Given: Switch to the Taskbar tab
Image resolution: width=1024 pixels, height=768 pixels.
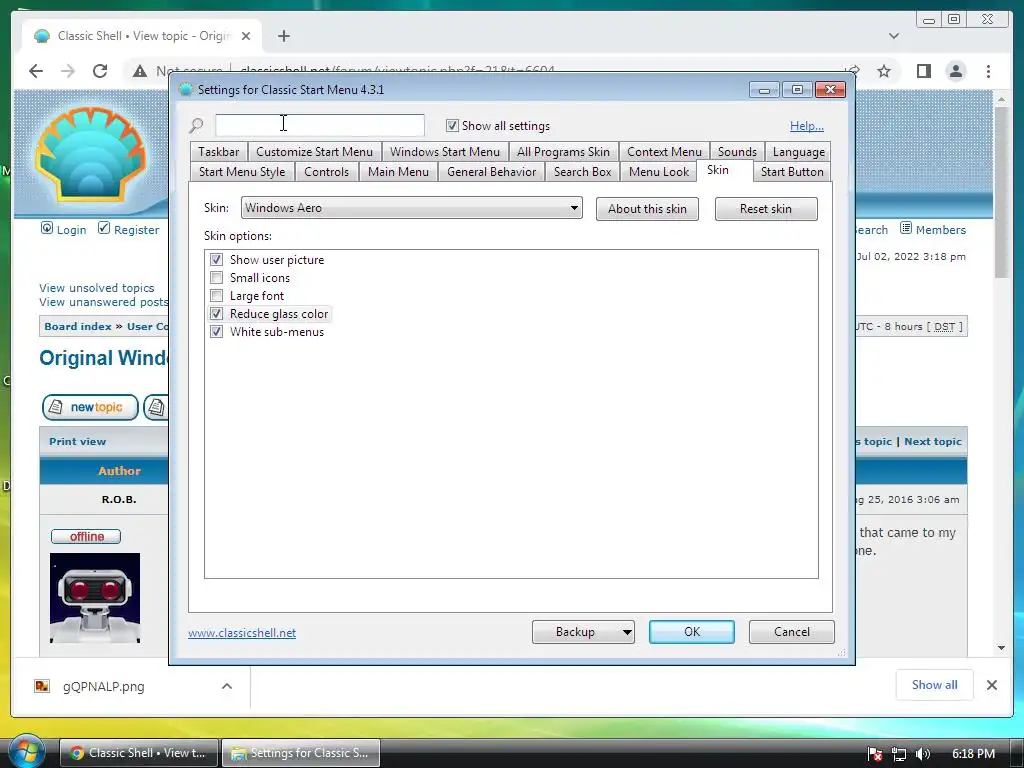Looking at the screenshot, I should click(219, 152).
